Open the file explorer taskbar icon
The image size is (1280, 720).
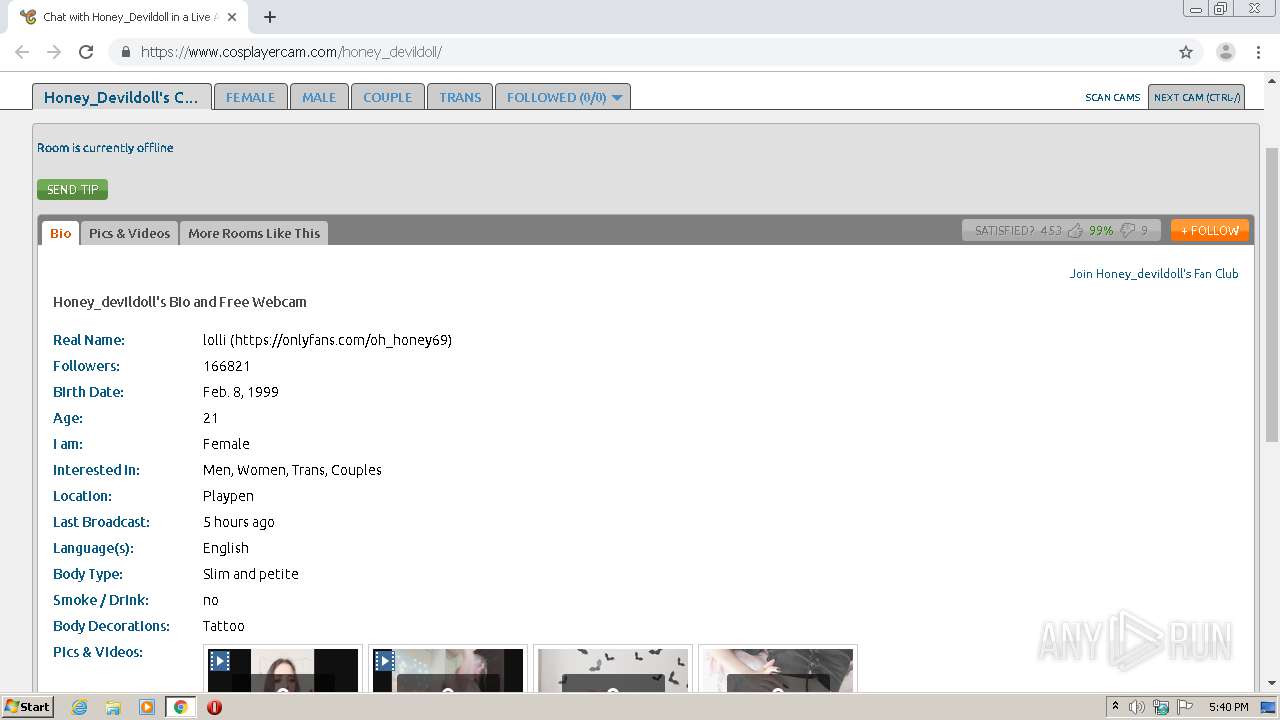tap(113, 707)
